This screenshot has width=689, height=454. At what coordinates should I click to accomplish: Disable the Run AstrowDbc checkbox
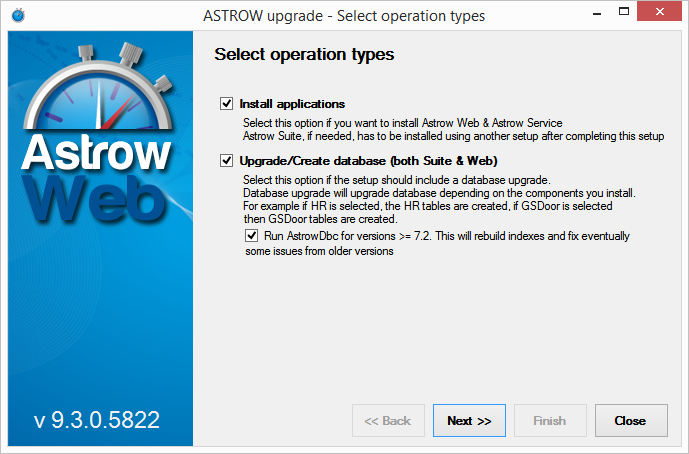point(251,236)
